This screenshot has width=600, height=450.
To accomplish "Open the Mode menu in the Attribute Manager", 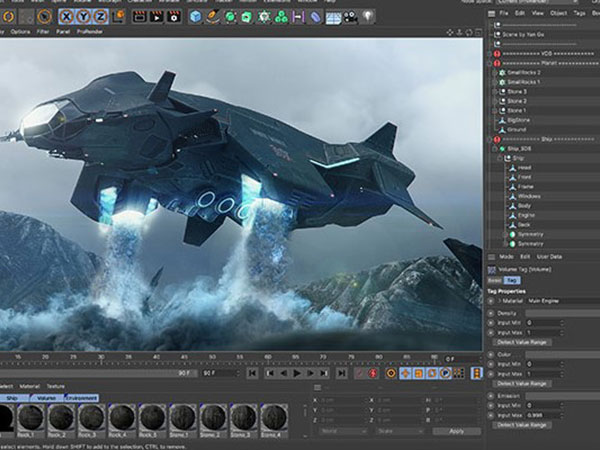I will [x=507, y=257].
